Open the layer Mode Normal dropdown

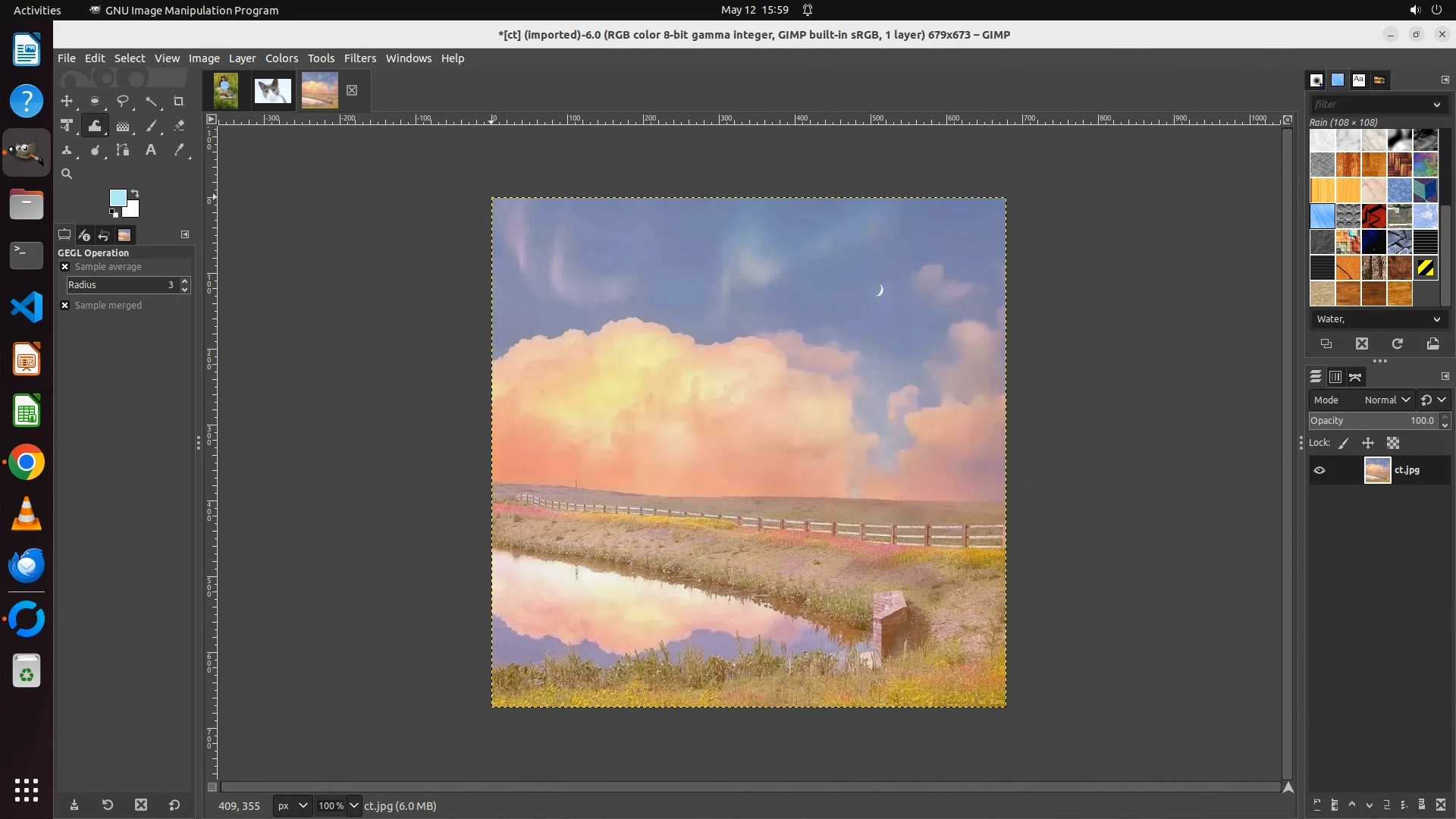1386,400
